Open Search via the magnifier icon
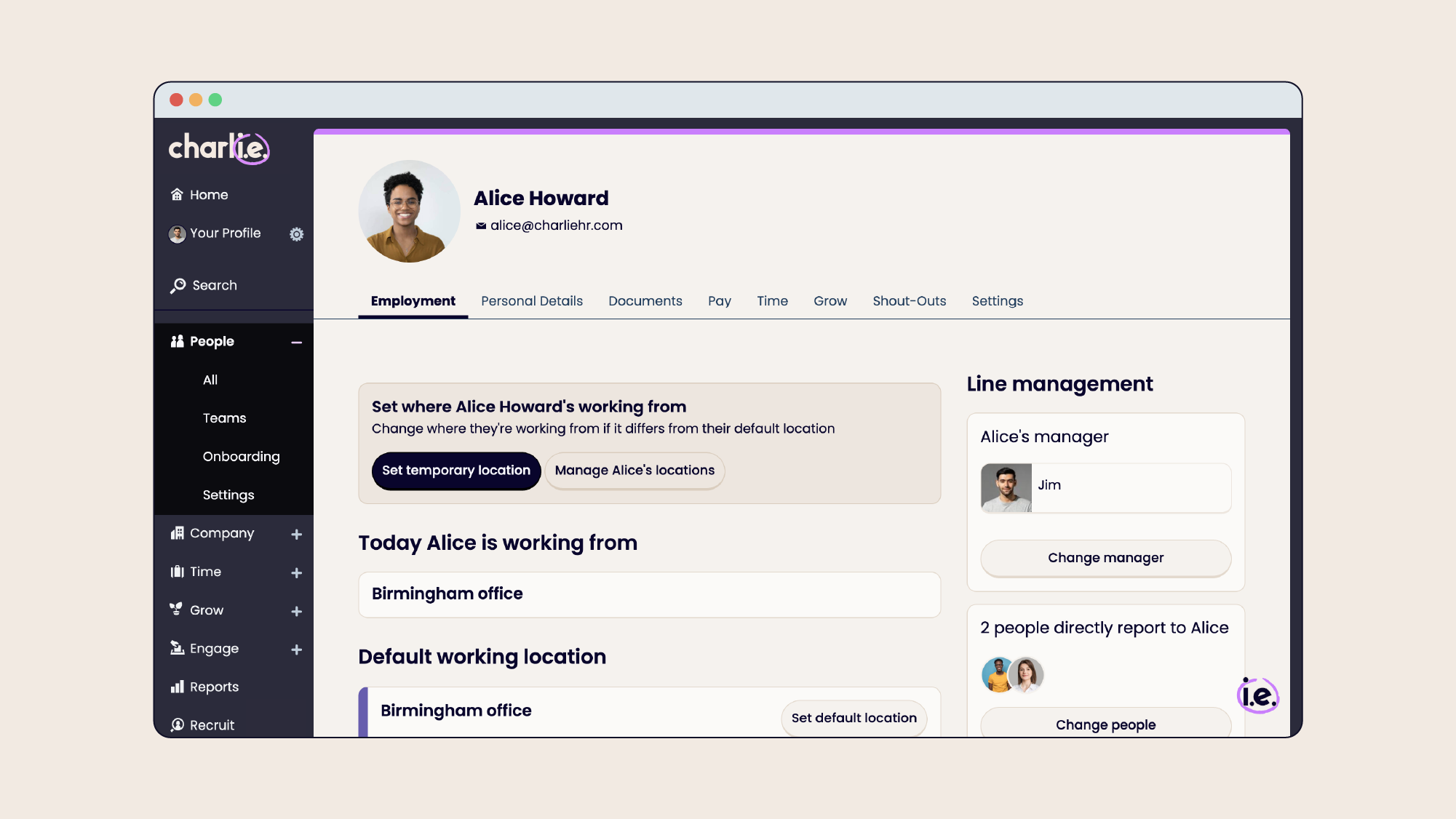The height and width of the screenshot is (819, 1456). 178,286
